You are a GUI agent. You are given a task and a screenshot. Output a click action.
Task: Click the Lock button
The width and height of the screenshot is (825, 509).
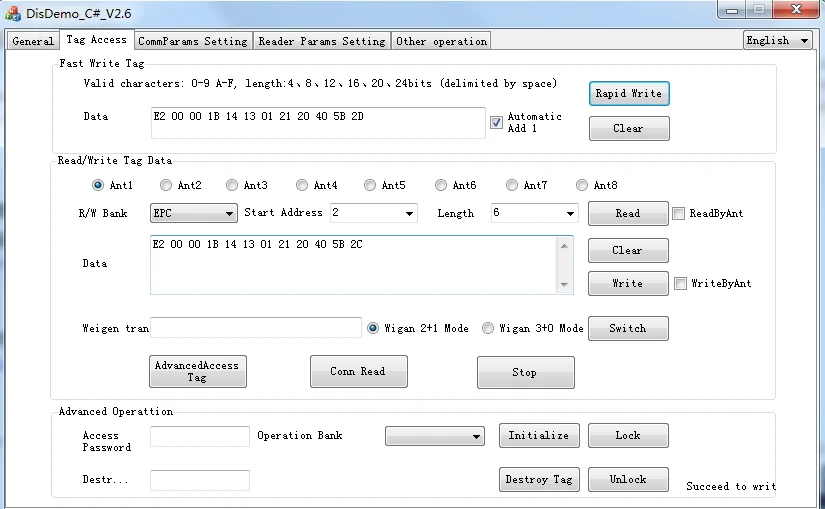coord(628,436)
